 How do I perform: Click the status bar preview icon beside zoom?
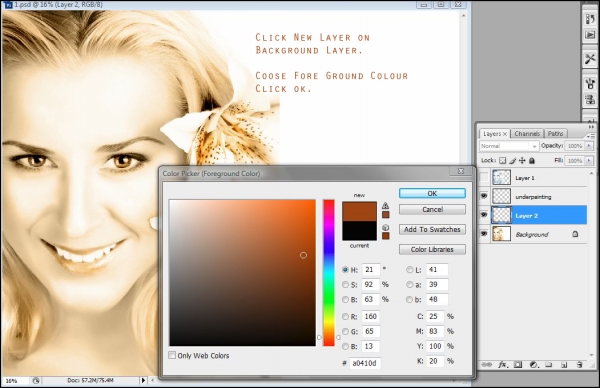pos(36,381)
